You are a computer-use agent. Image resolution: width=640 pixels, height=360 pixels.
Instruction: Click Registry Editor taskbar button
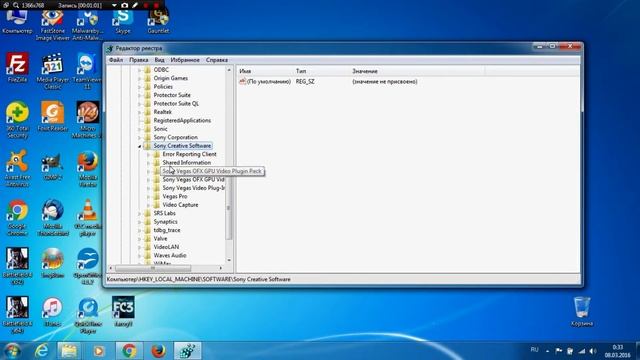[187, 351]
